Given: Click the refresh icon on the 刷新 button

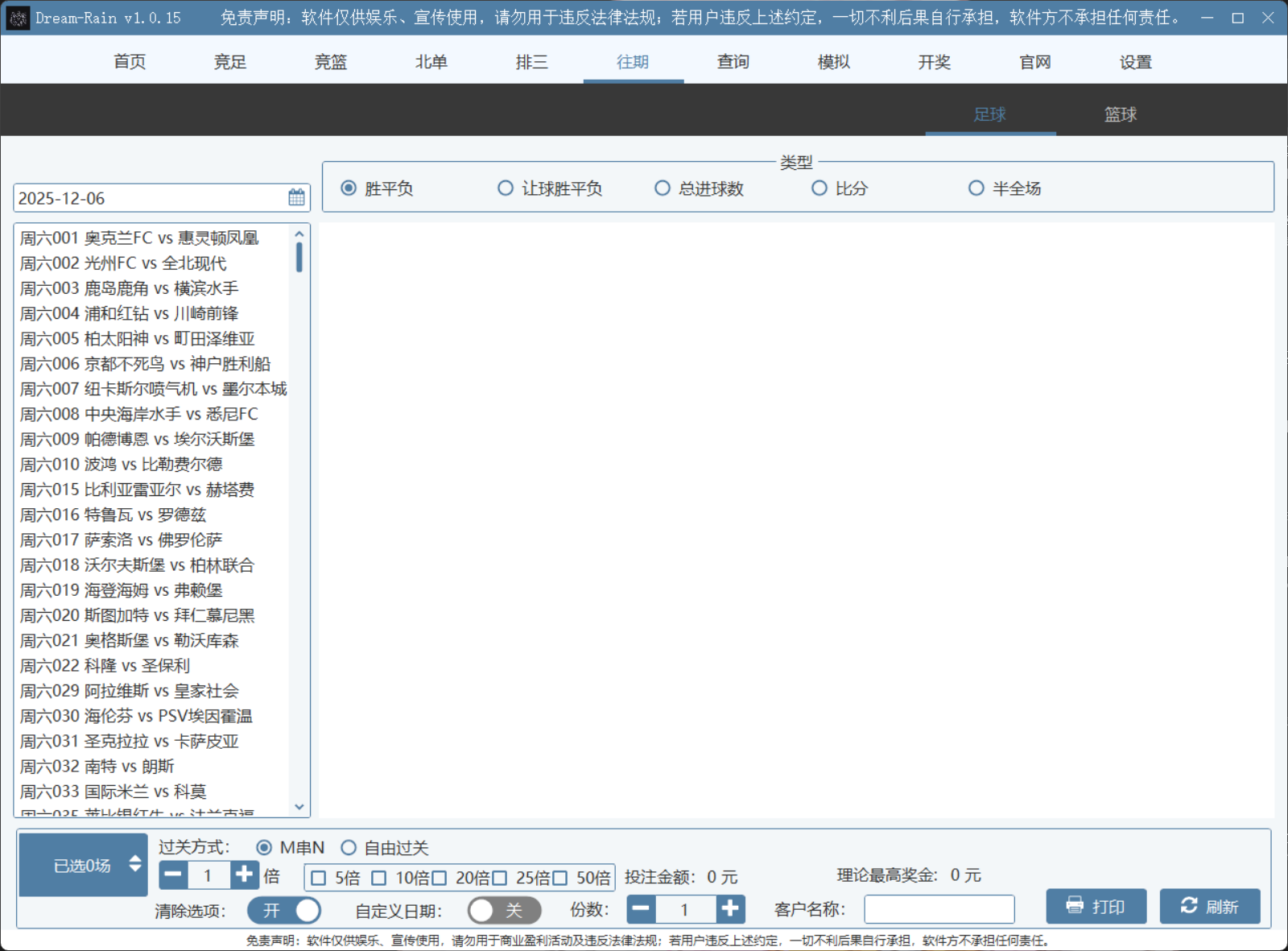Looking at the screenshot, I should (x=1190, y=905).
